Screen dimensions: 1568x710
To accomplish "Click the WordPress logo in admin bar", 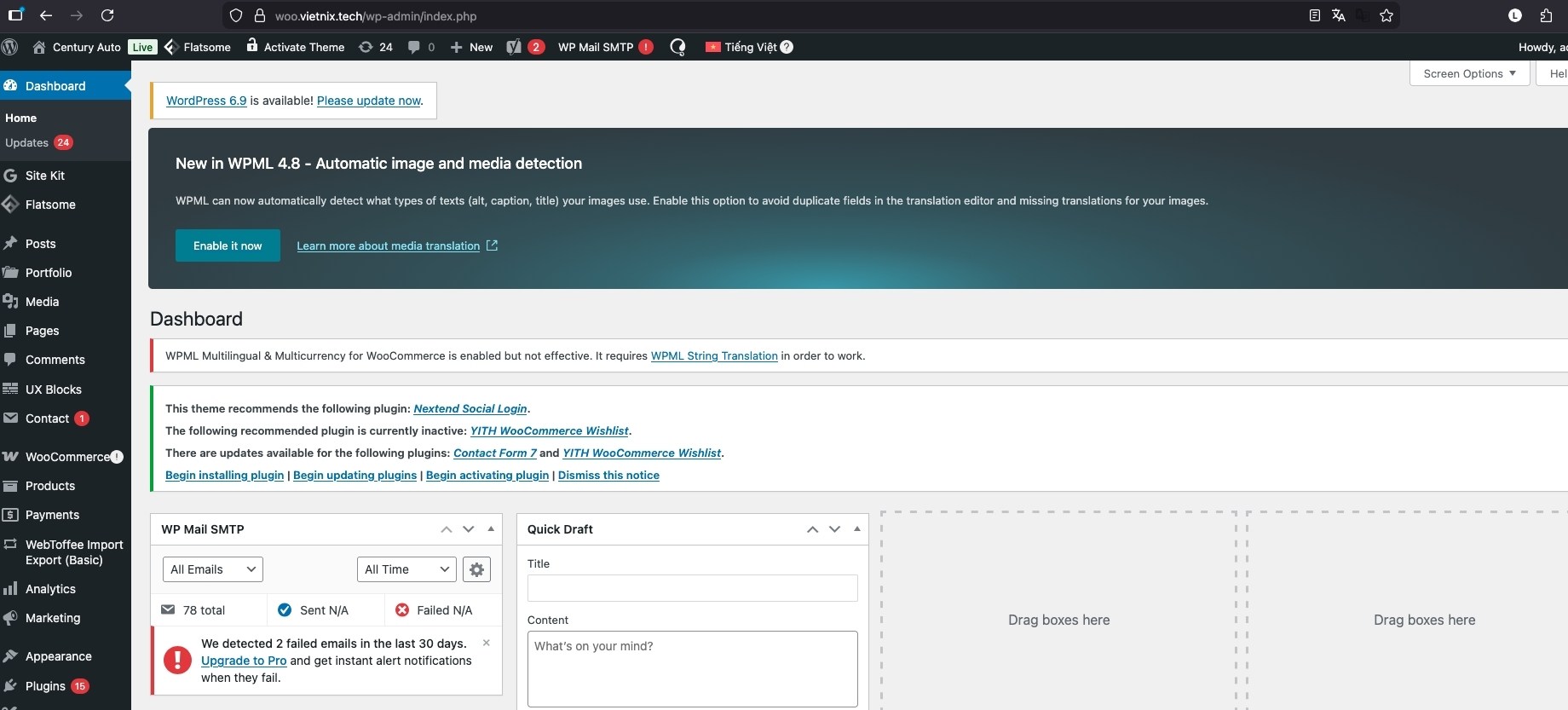I will [9, 47].
